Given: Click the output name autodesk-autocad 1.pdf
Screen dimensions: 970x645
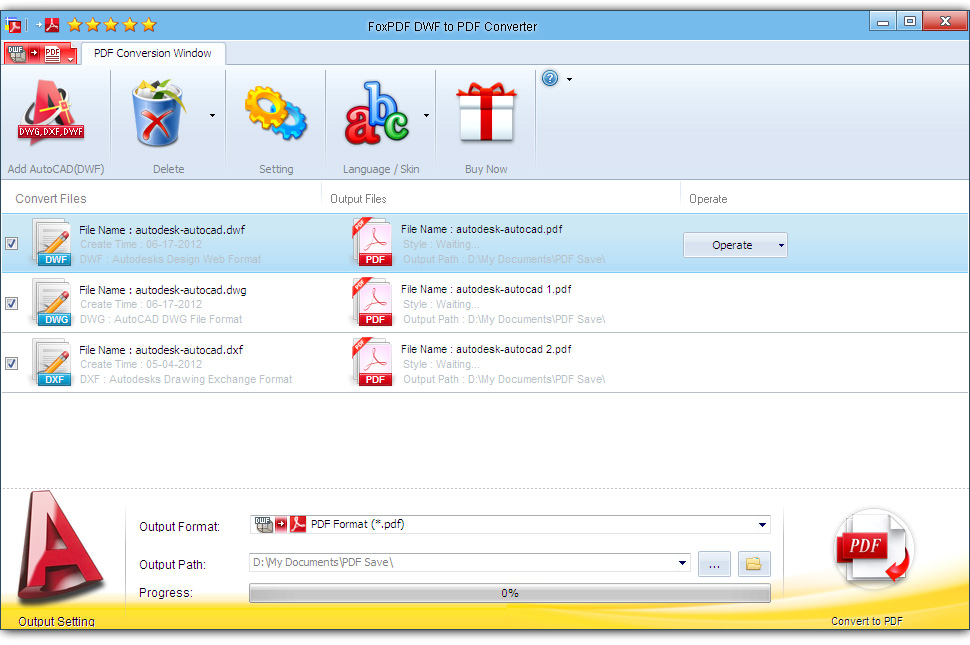Looking at the screenshot, I should click(x=513, y=289).
